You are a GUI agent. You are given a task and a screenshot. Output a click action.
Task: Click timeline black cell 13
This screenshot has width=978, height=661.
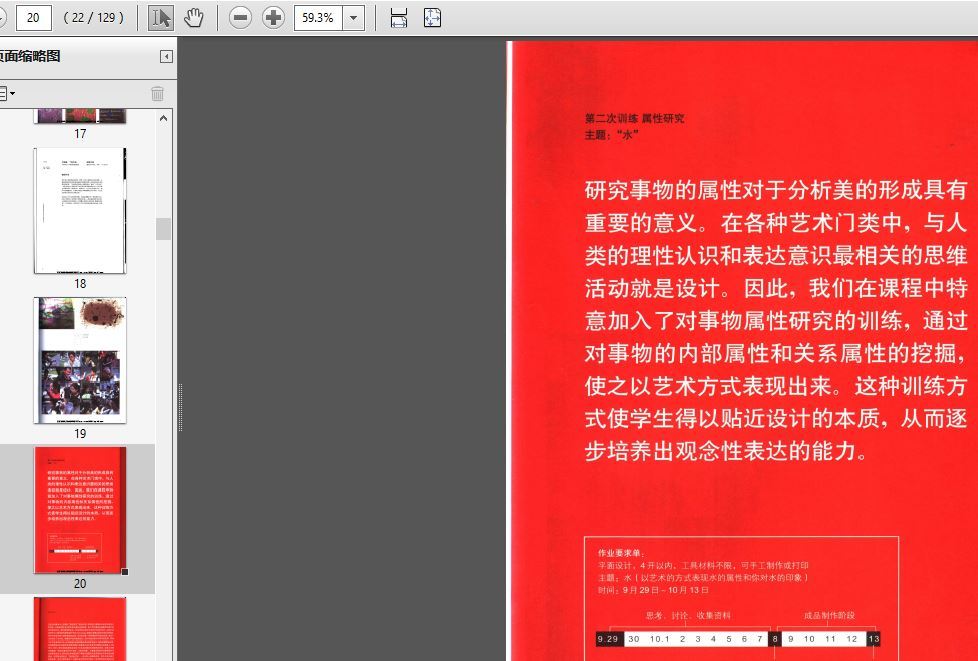(873, 639)
